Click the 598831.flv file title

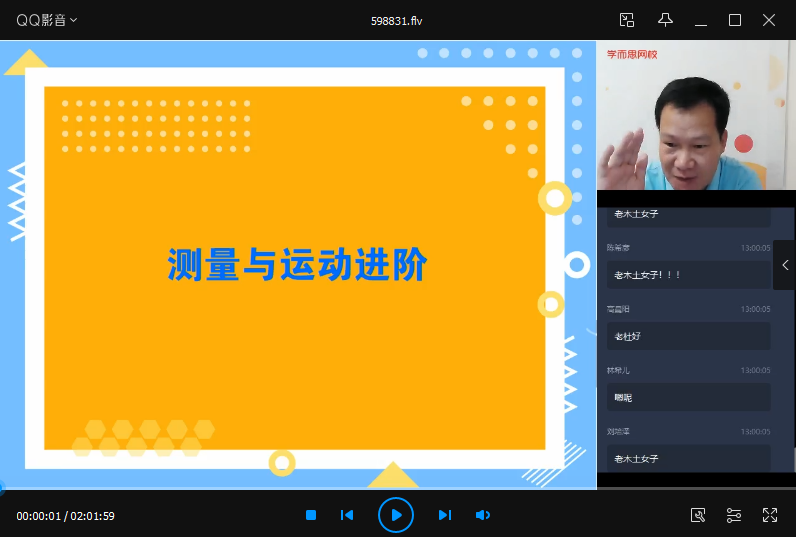click(398, 20)
